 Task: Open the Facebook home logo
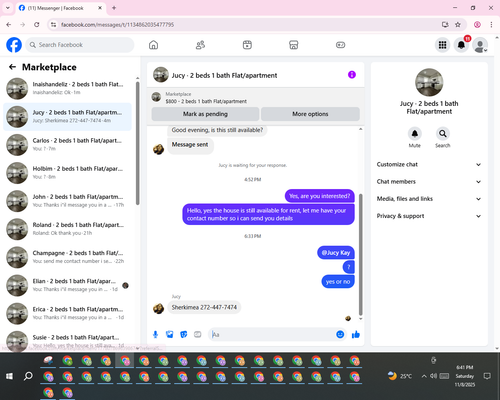[x=14, y=45]
